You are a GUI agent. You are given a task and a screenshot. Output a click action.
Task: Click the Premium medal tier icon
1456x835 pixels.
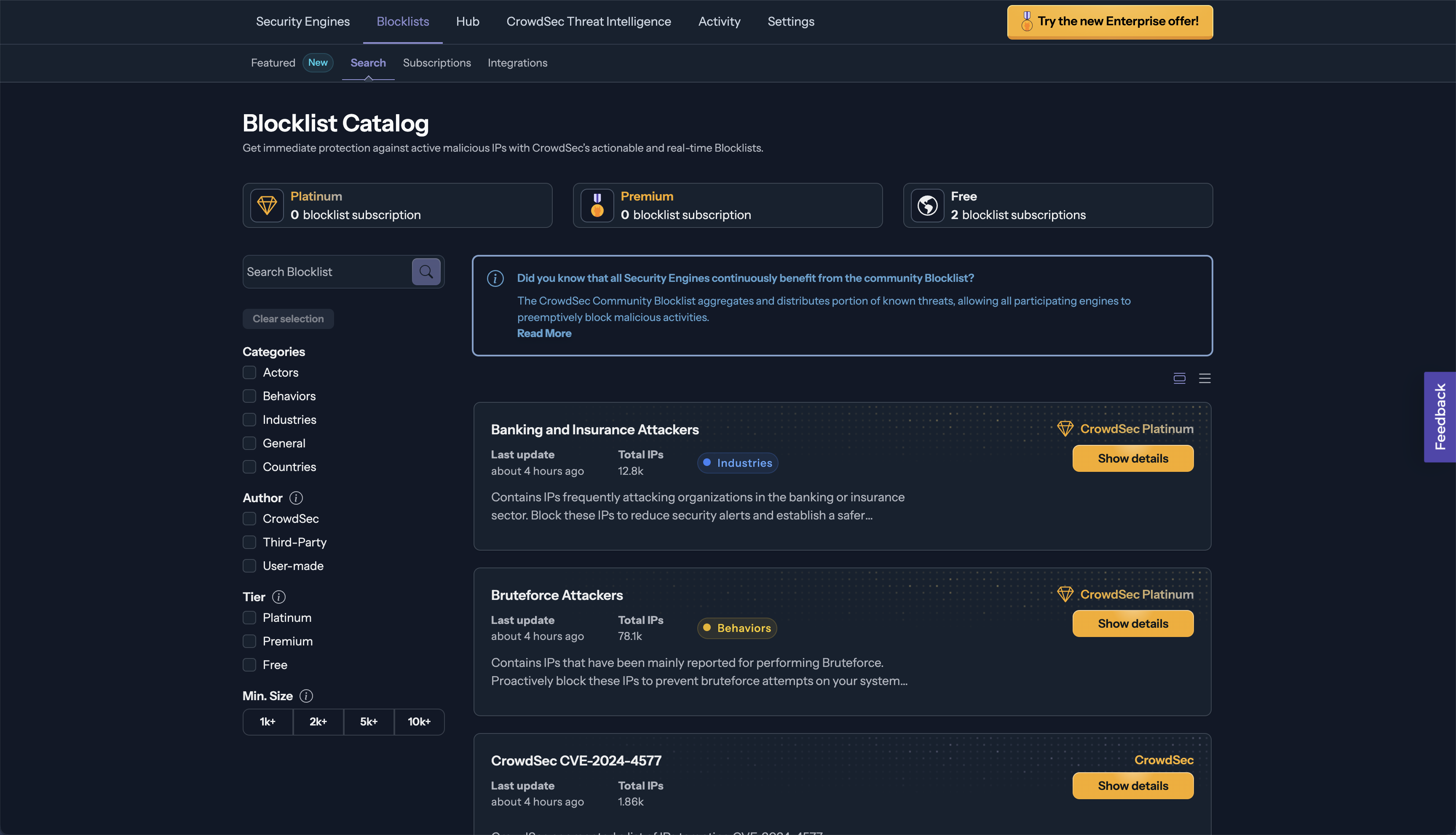click(597, 205)
